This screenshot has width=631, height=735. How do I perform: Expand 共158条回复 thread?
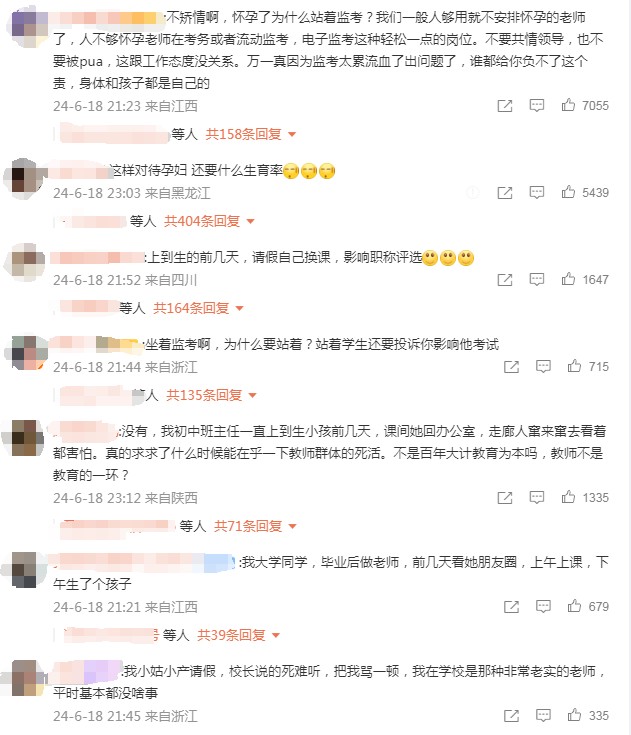[251, 134]
